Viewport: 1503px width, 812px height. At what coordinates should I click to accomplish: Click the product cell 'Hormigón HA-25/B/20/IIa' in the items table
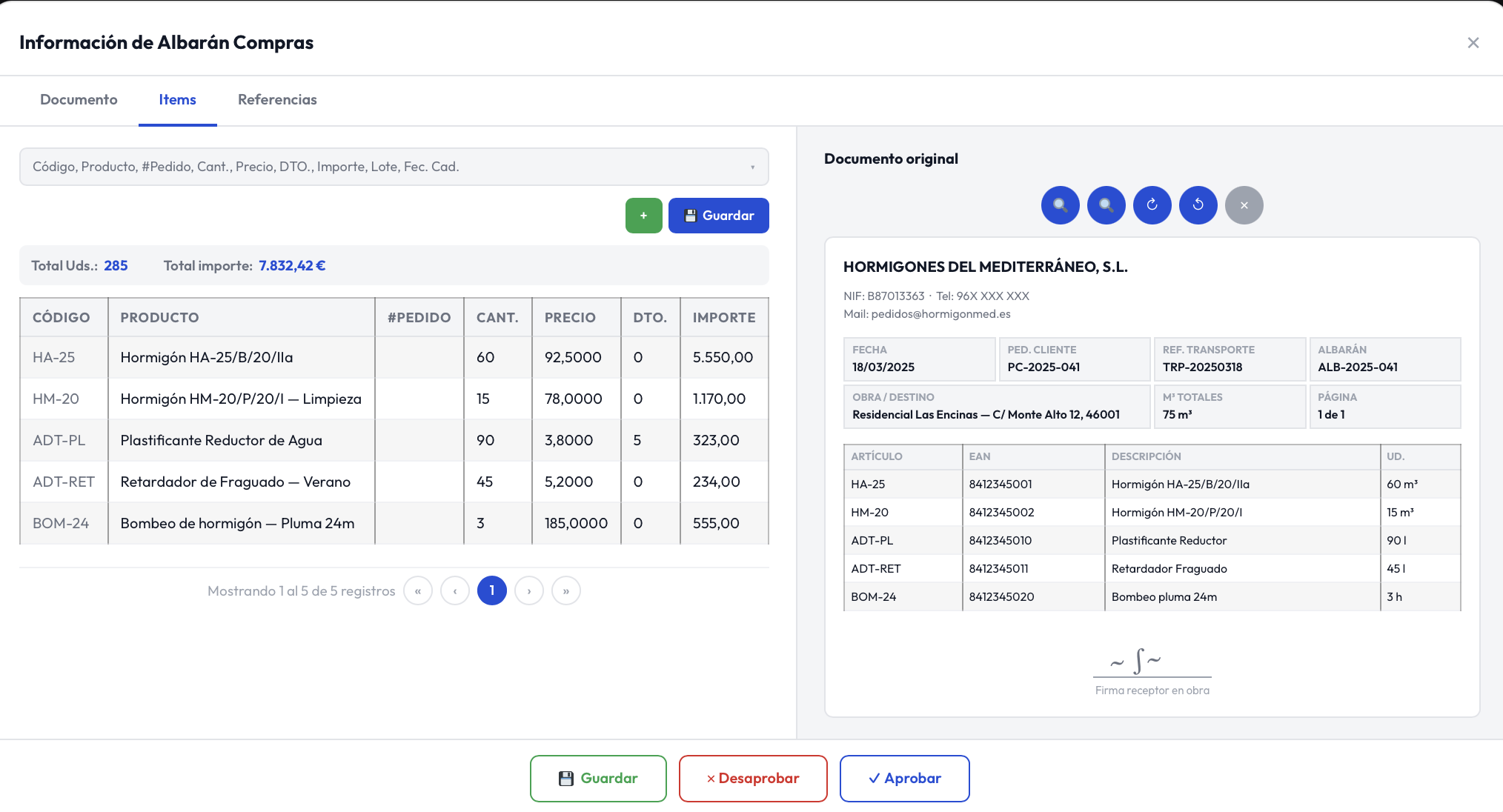(x=242, y=358)
